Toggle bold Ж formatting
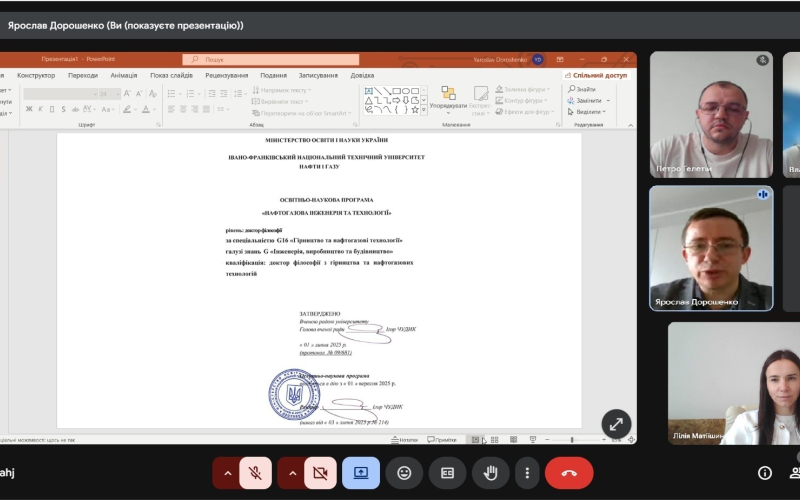Screen dimensions: 800x500 (29, 109)
